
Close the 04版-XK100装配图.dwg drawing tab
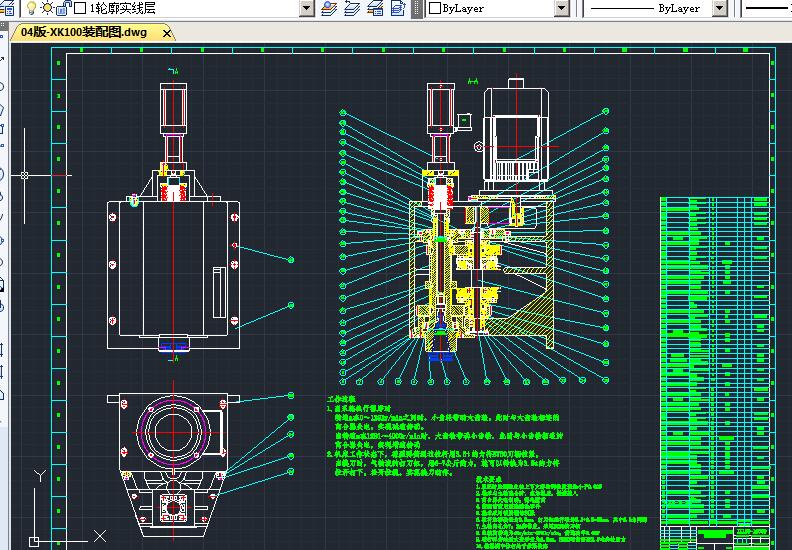[x=167, y=33]
